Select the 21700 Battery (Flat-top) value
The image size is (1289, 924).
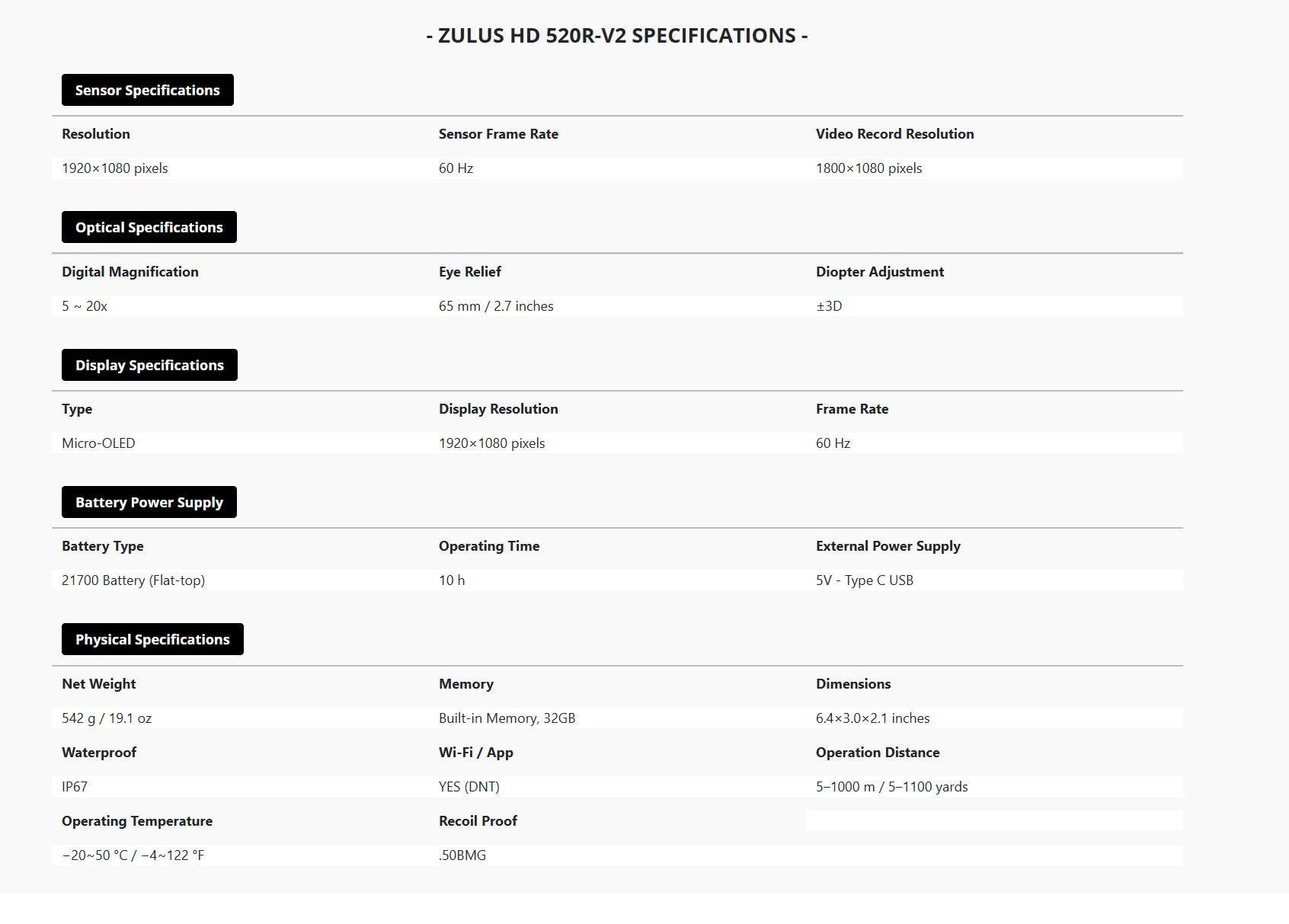pyautogui.click(x=133, y=580)
